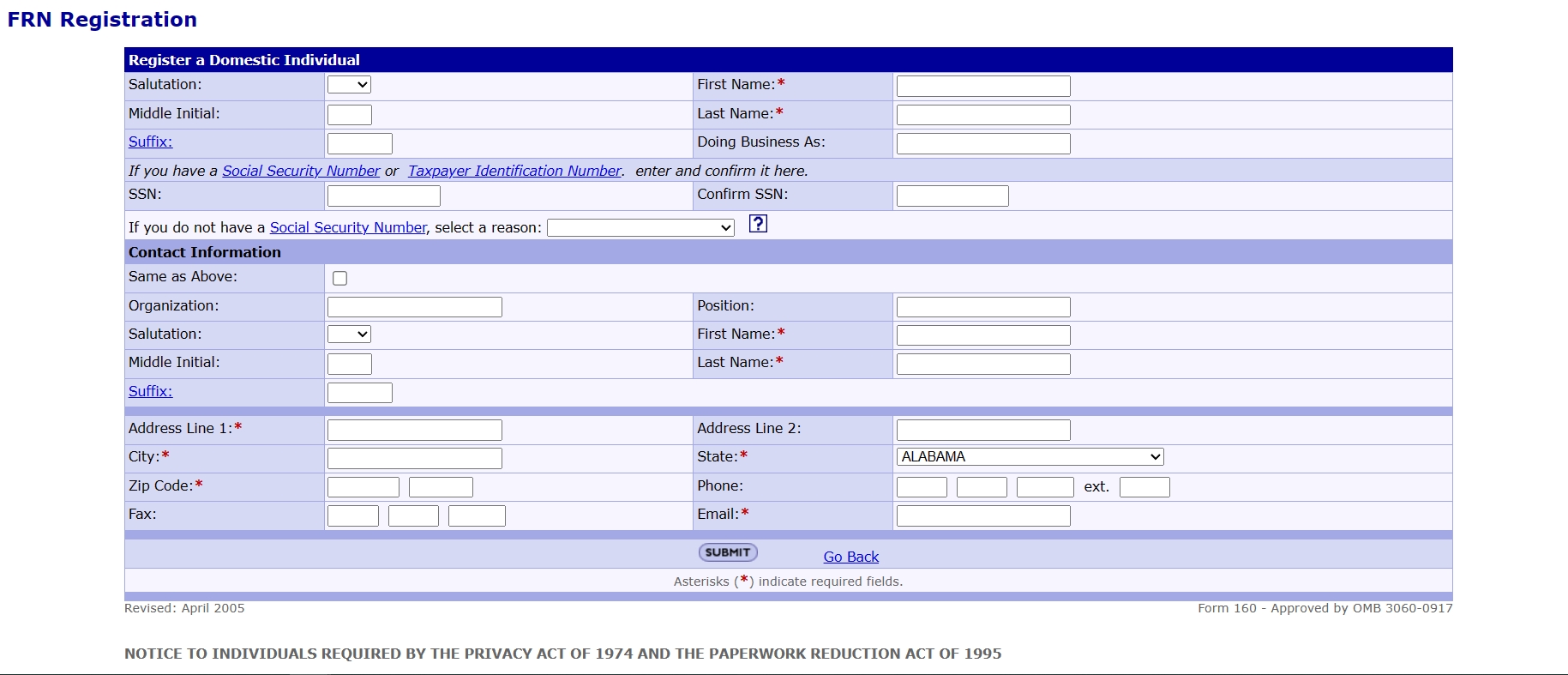Click the second Fax number box
This screenshot has height=675, width=1568.
(413, 515)
